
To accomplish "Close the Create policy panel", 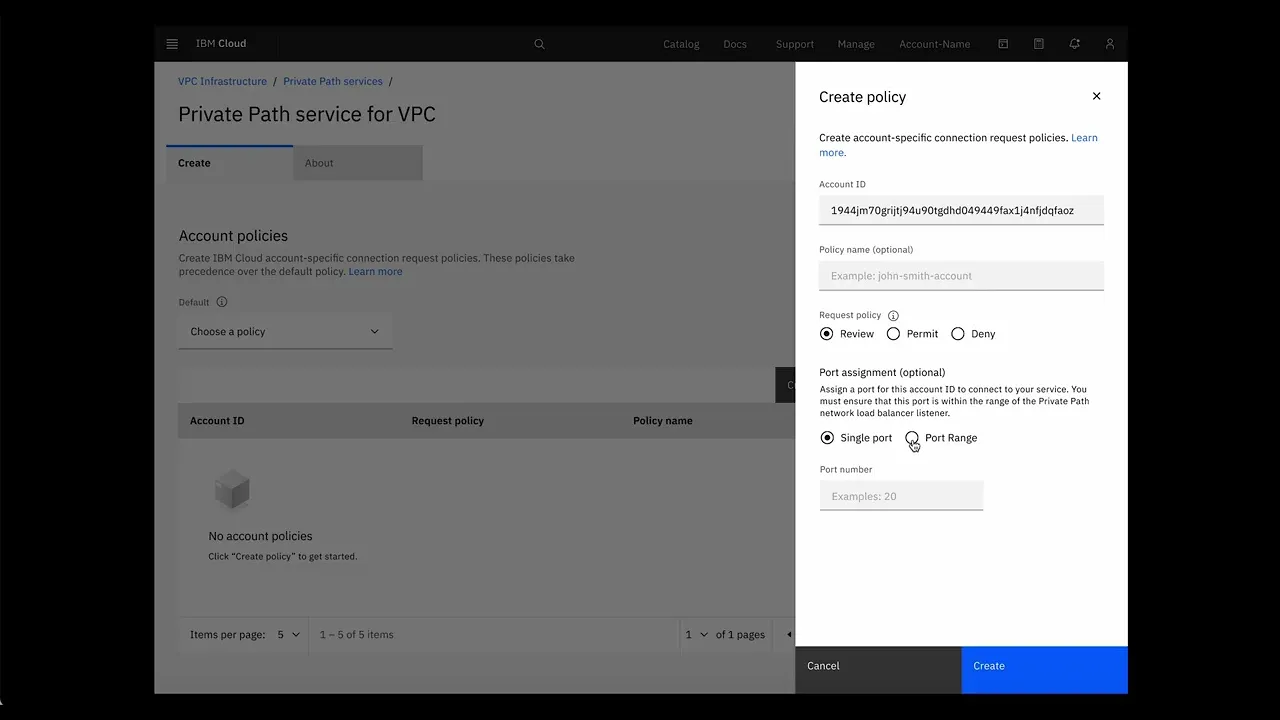I will [x=1096, y=96].
